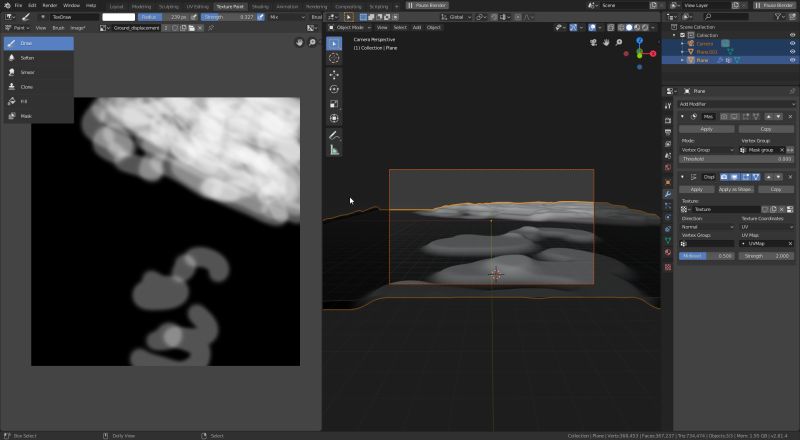Select the Fill paint tool
800x440 pixels.
pyautogui.click(x=39, y=102)
